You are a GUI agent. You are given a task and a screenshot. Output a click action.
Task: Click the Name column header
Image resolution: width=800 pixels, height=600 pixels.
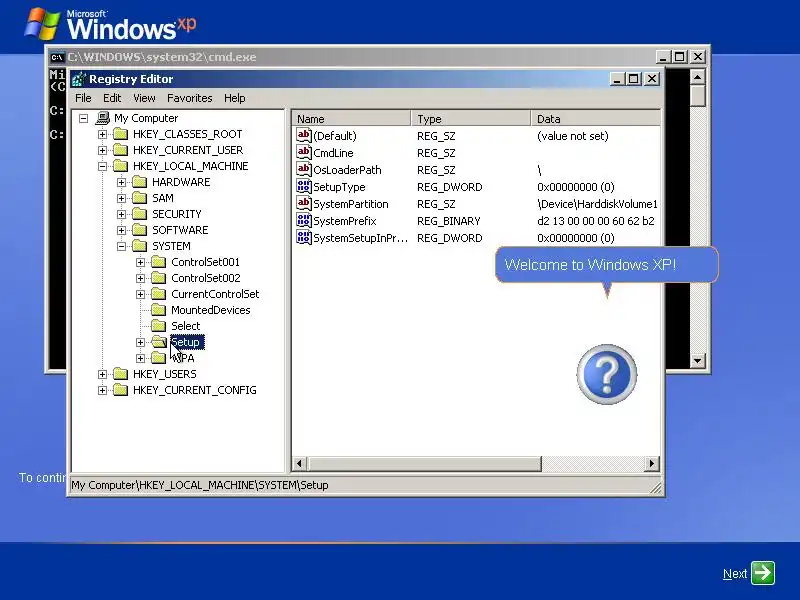click(352, 118)
